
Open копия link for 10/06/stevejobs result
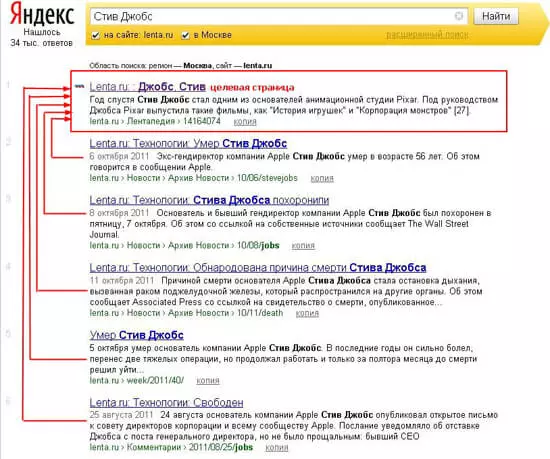(322, 178)
